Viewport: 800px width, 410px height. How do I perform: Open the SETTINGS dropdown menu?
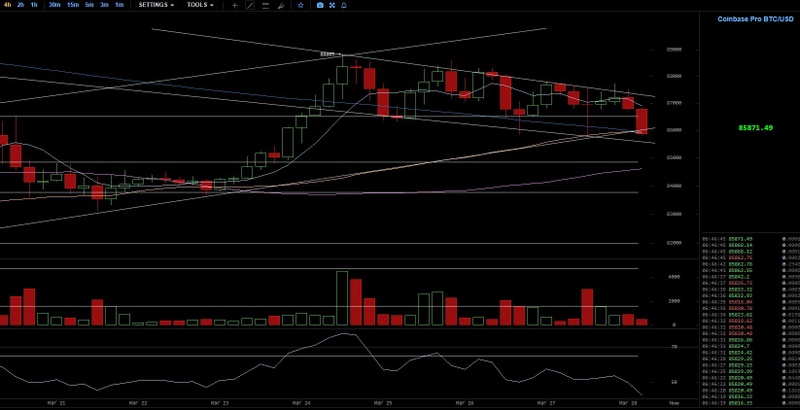click(156, 5)
